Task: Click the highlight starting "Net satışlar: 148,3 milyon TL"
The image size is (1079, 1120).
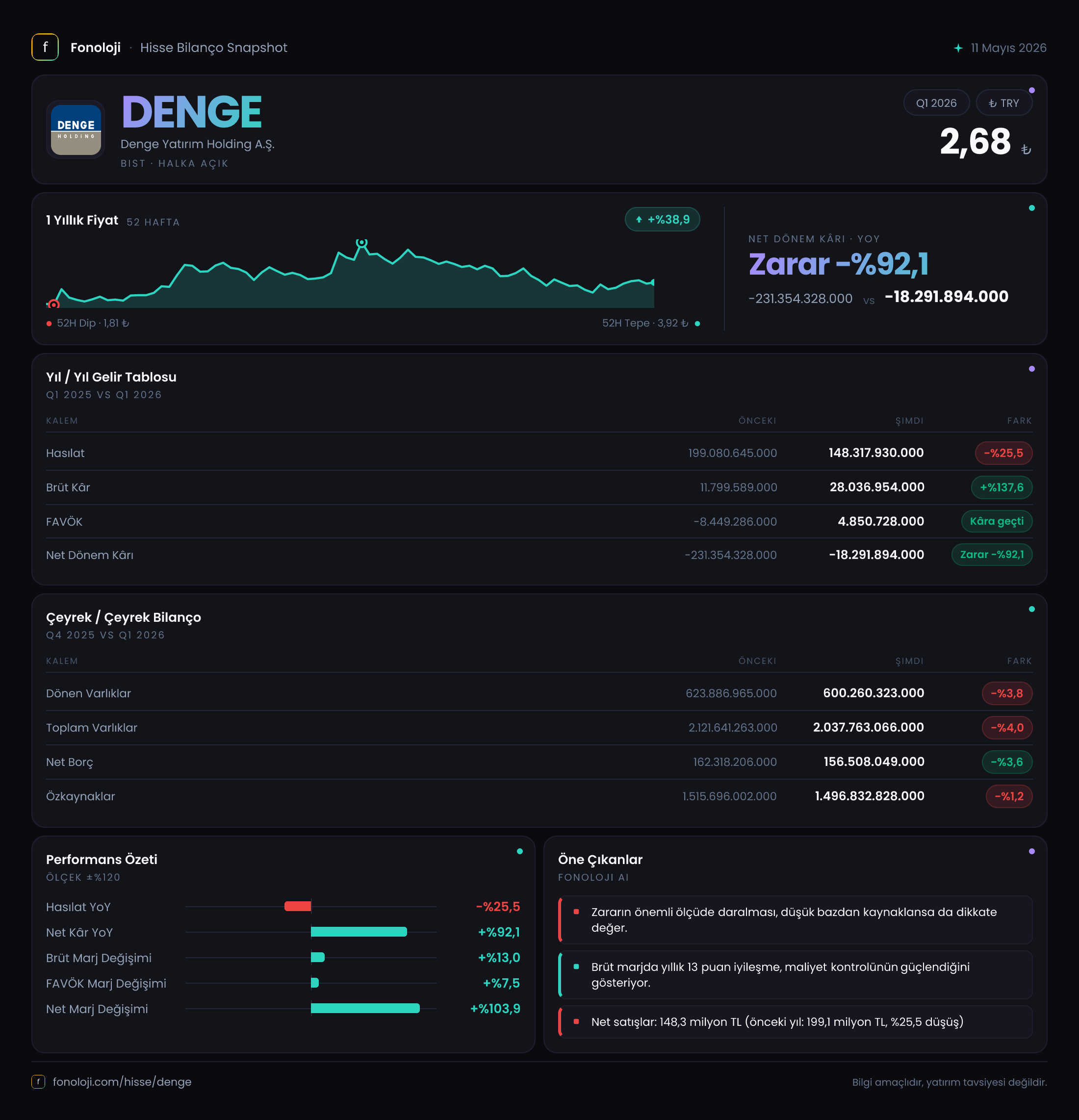Action: click(796, 1022)
